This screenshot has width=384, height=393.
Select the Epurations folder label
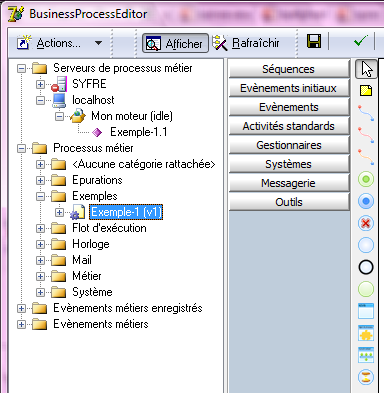tap(97, 180)
